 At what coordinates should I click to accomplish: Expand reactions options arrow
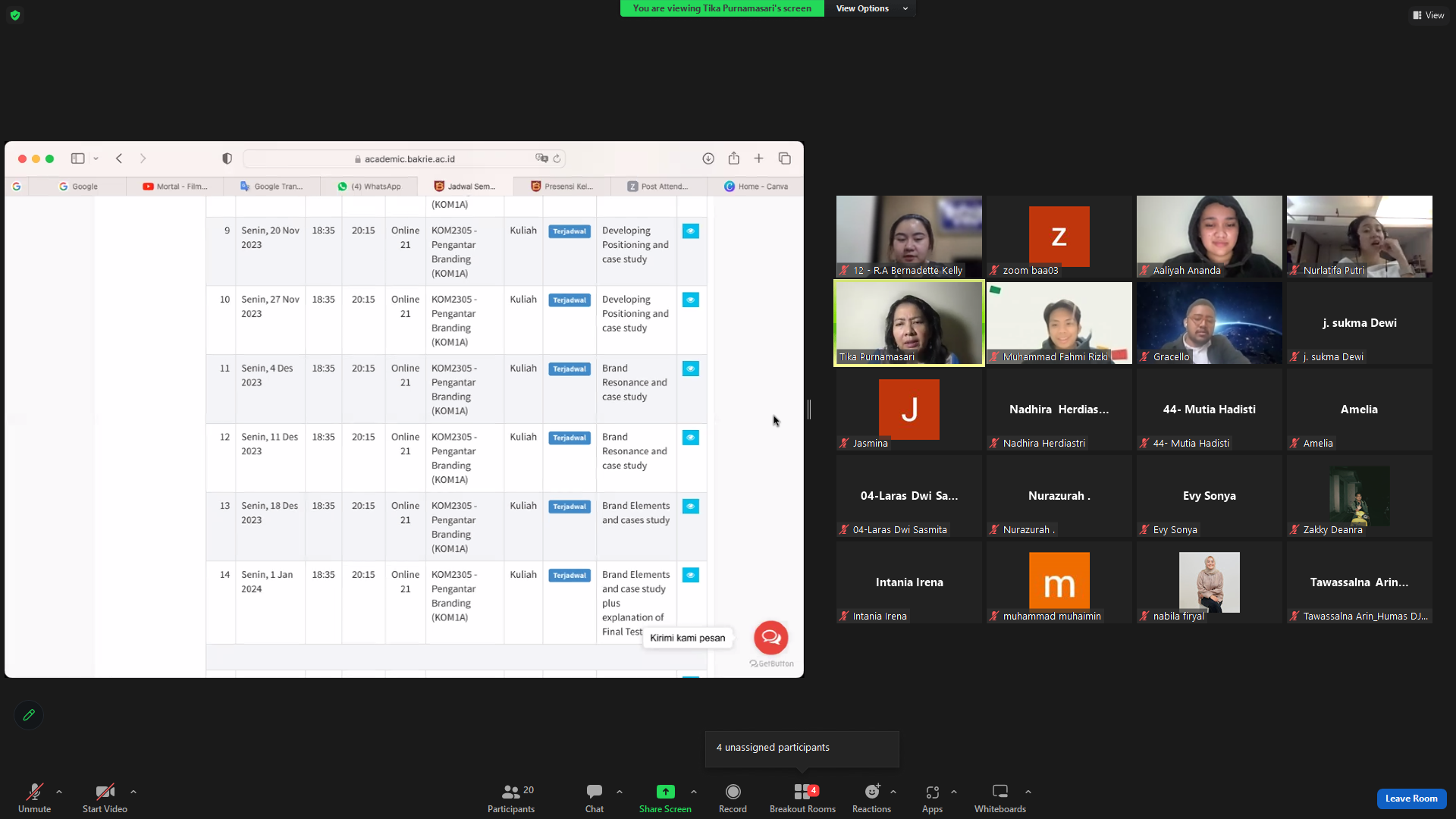coord(893,792)
